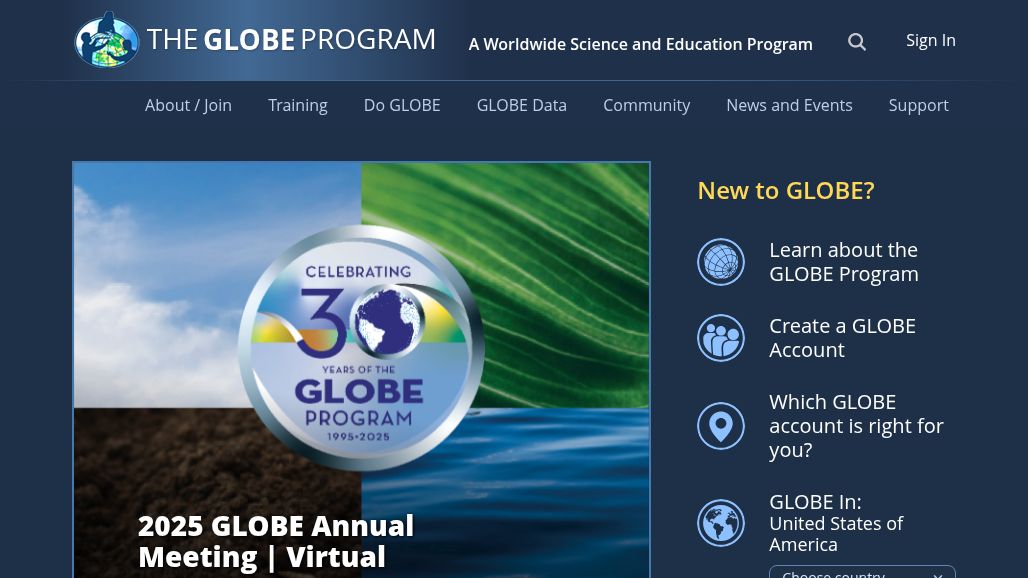1028x578 pixels.
Task: Click the GLOBE Program logo icon
Action: click(107, 39)
